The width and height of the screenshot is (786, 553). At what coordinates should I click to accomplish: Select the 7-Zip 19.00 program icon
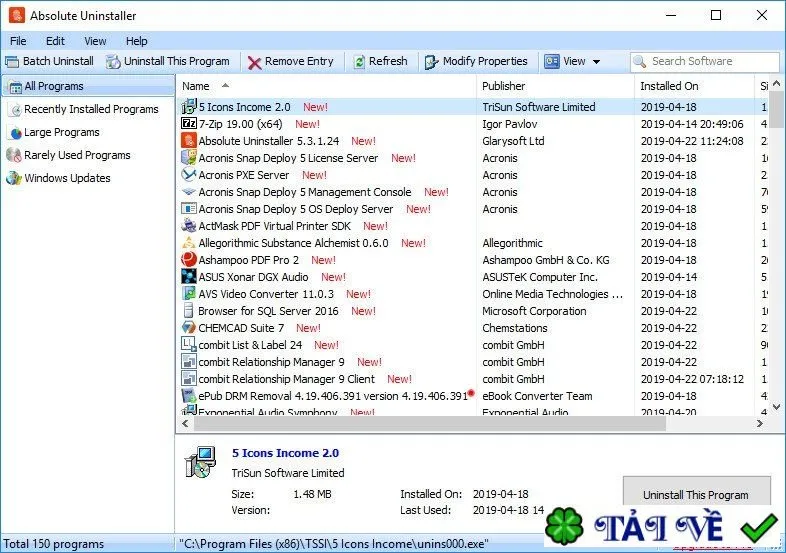[x=188, y=123]
